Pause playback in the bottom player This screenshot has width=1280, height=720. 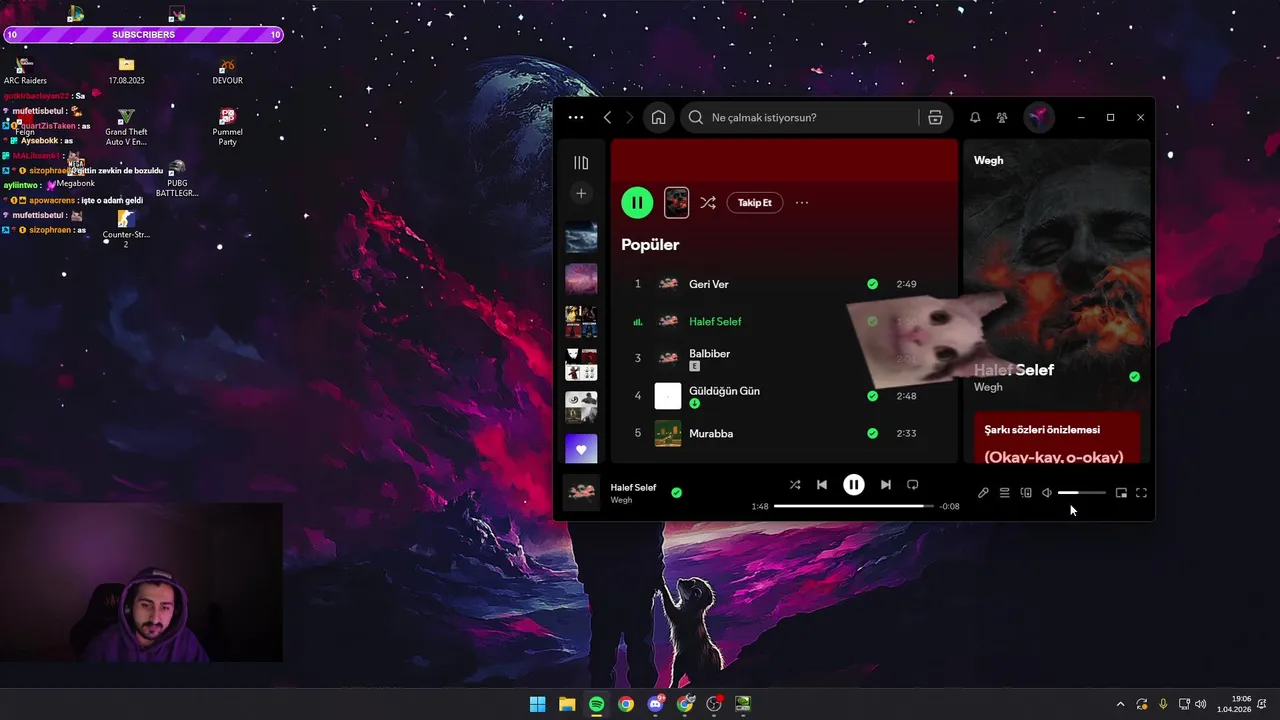(853, 484)
